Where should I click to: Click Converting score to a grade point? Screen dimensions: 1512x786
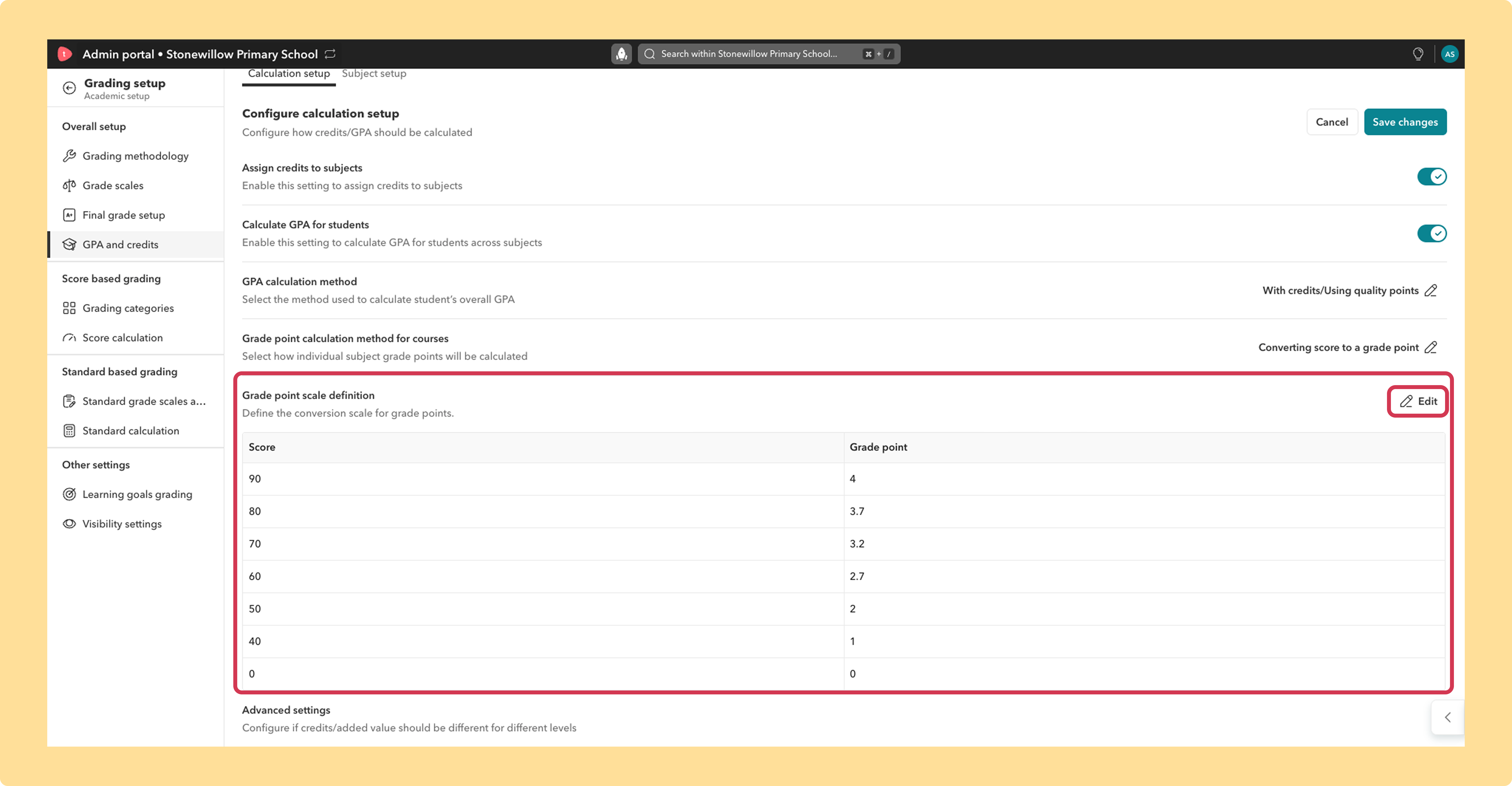click(1338, 348)
